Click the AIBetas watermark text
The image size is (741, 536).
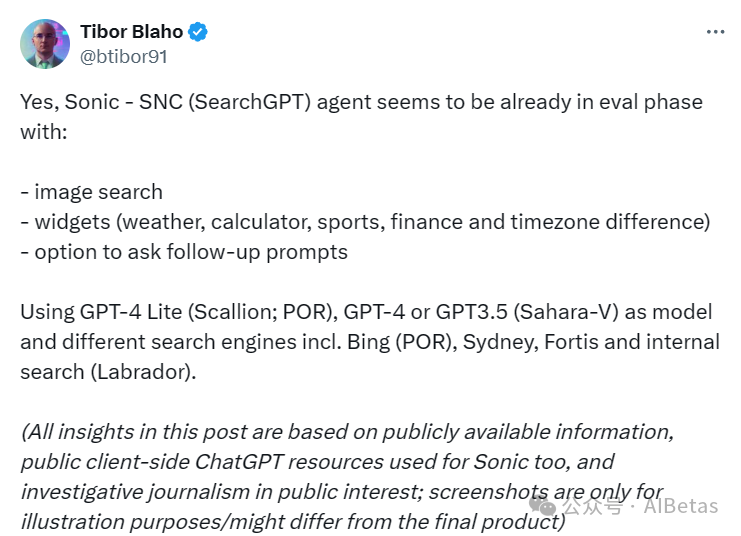click(x=680, y=506)
